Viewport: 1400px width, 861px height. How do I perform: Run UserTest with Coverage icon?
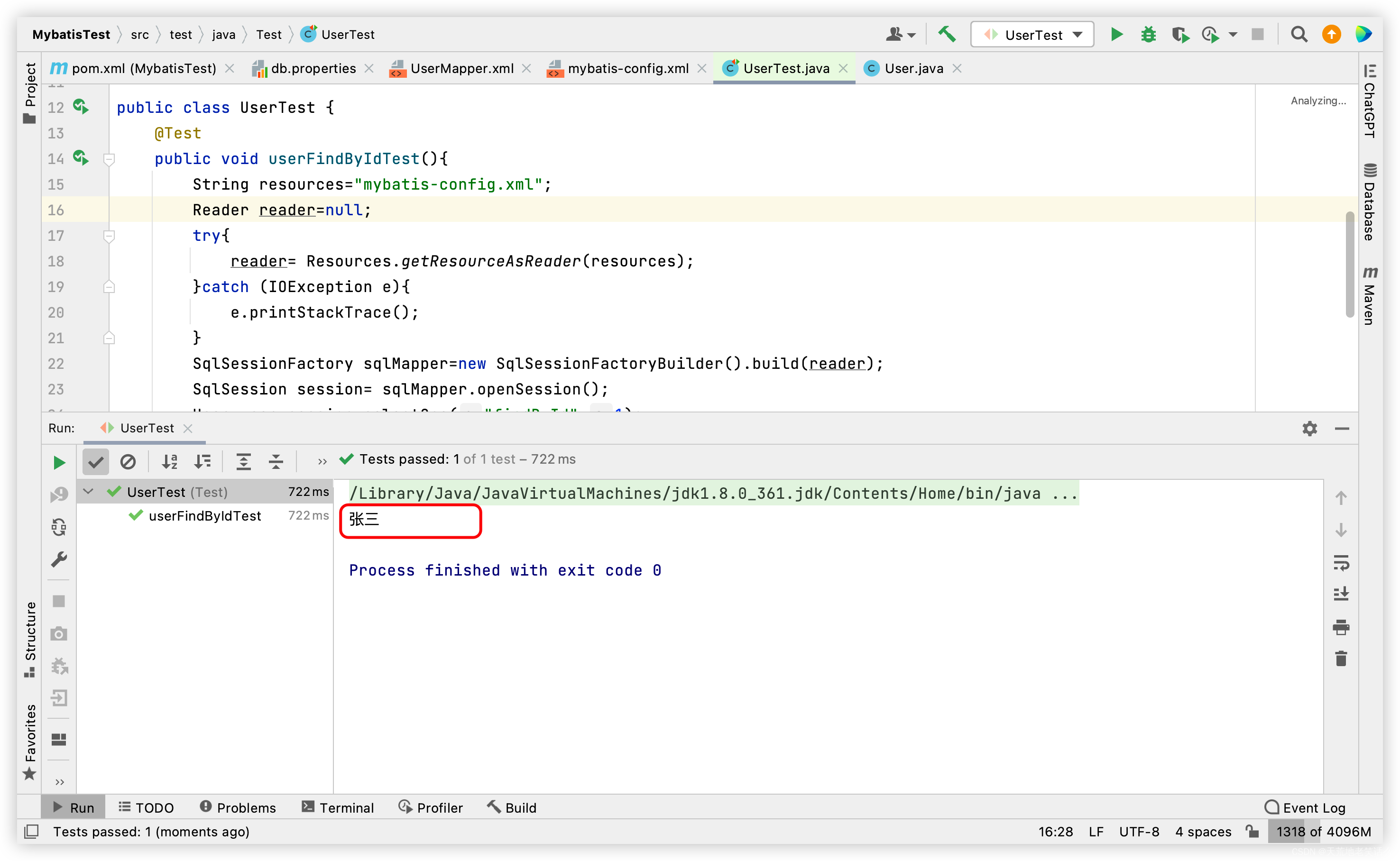1180,34
